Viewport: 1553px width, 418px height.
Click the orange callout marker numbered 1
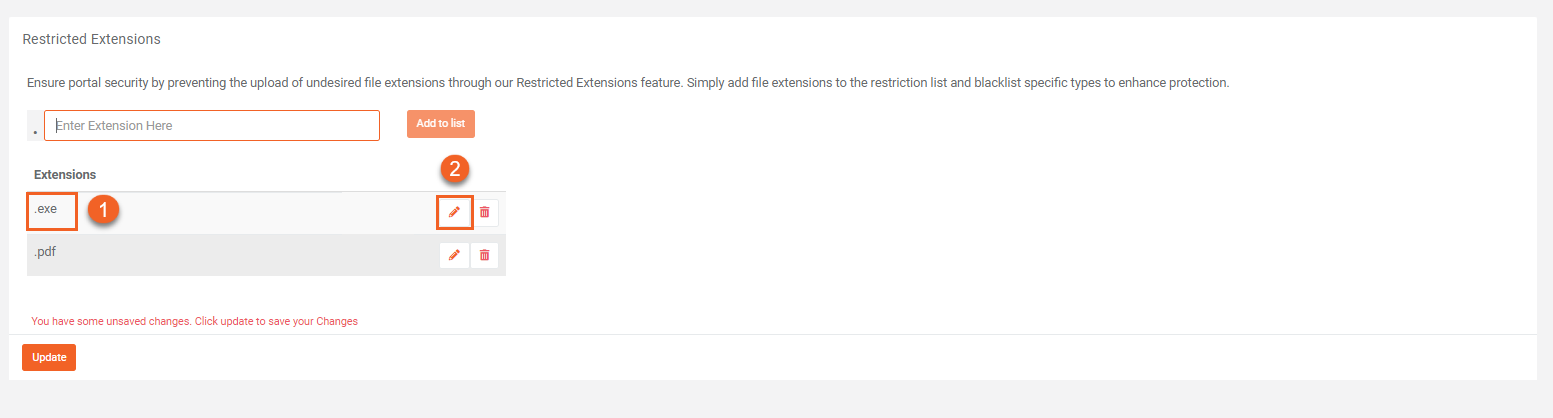tap(104, 210)
